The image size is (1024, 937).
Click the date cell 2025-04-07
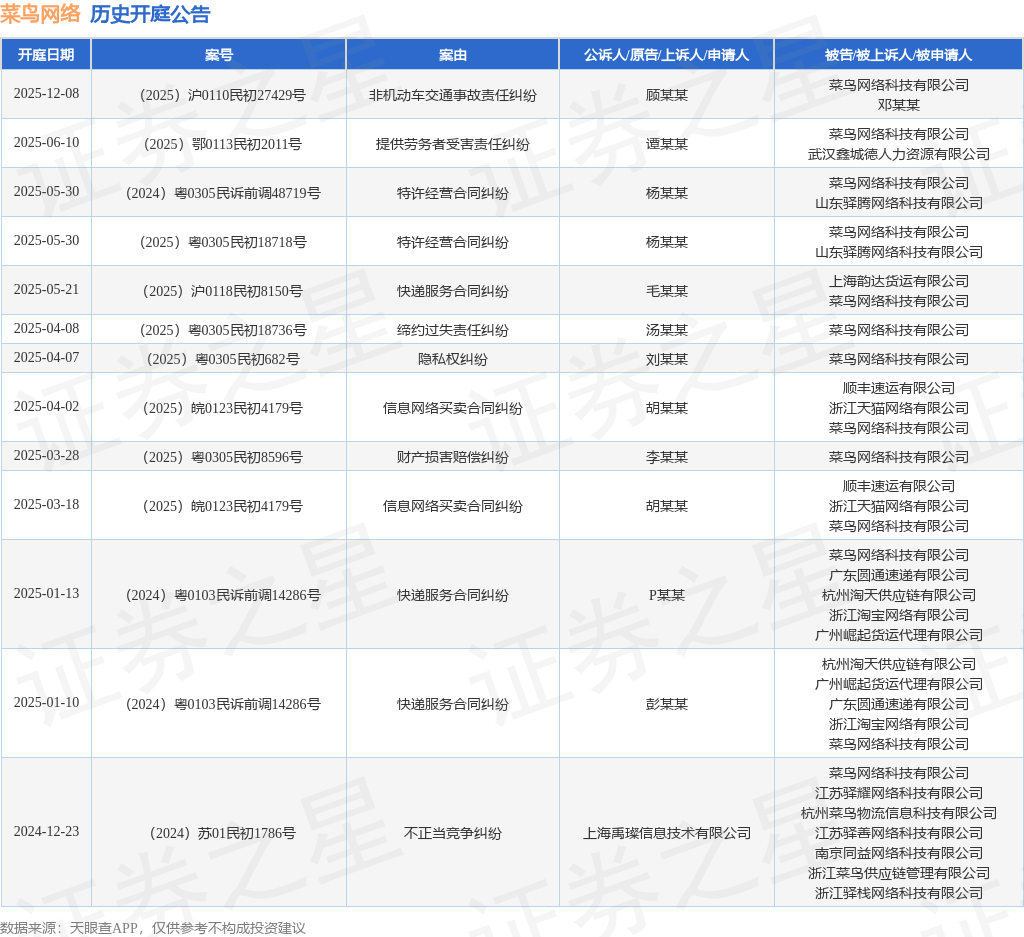point(46,357)
